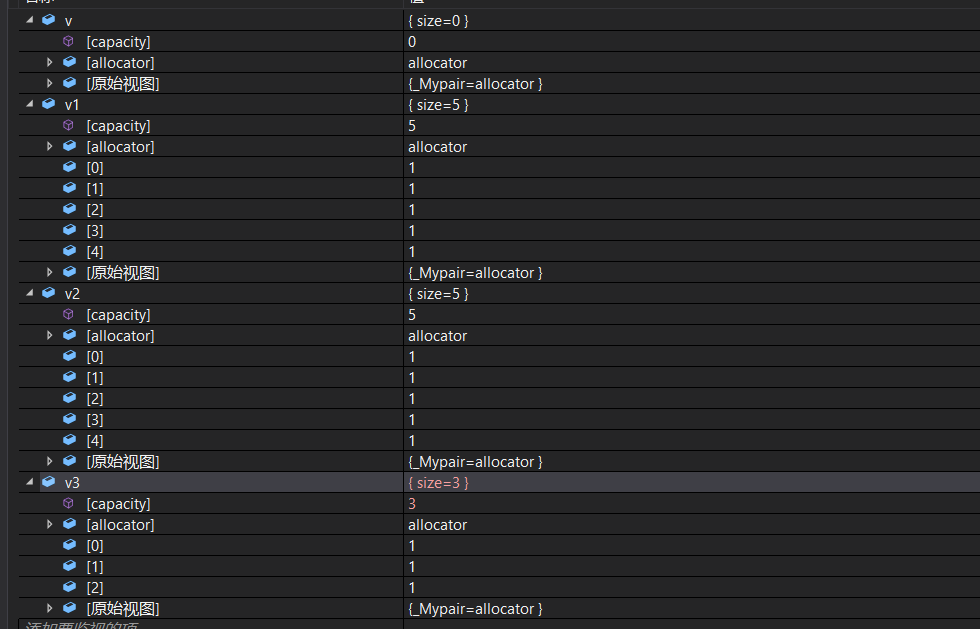Viewport: 980px width, 629px height.
Task: Click the icon of v1 element [2]
Action: click(x=69, y=209)
